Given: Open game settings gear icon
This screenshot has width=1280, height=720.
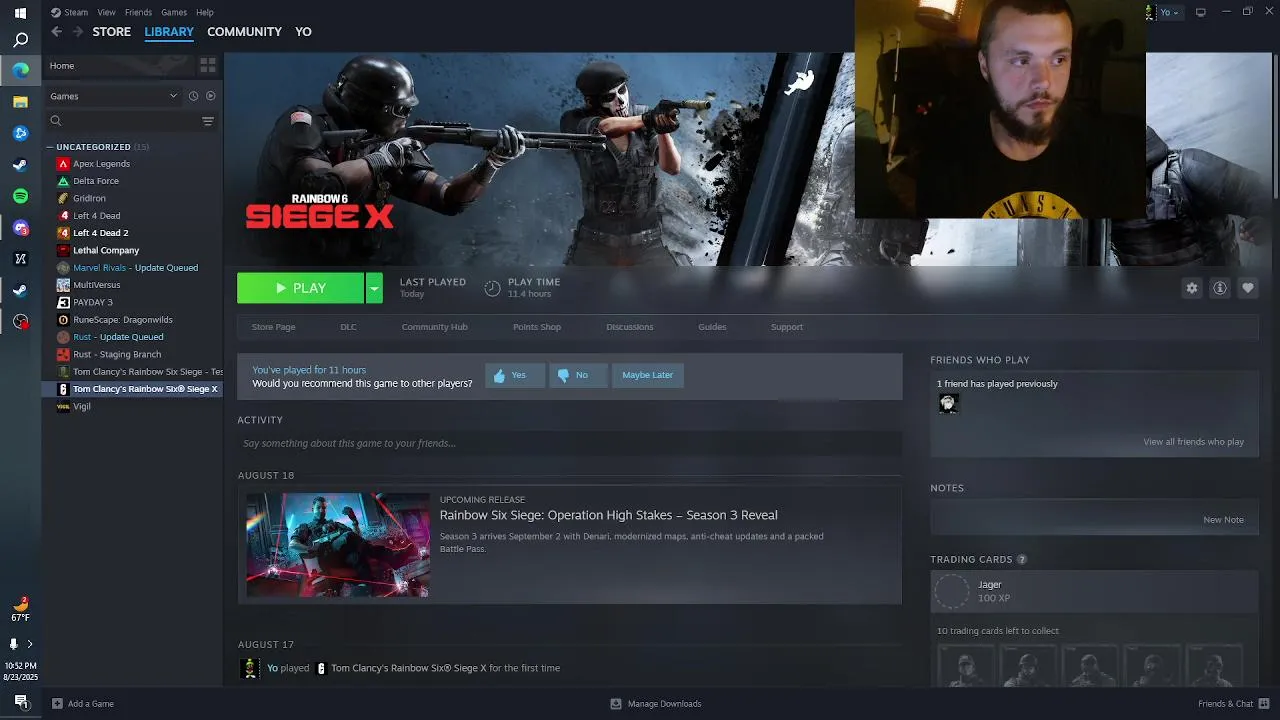Looking at the screenshot, I should 1191,288.
